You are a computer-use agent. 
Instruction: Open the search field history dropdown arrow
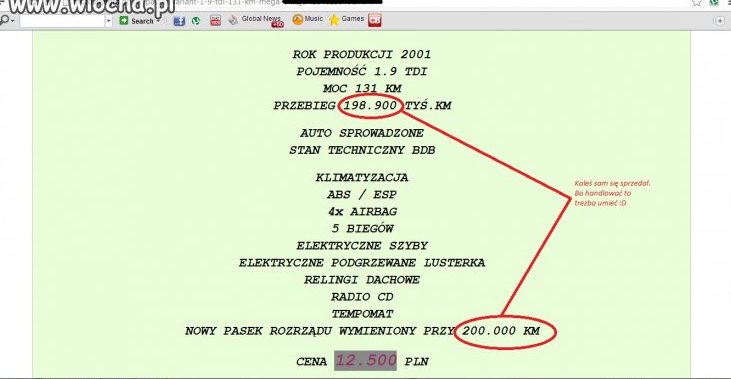pyautogui.click(x=109, y=21)
